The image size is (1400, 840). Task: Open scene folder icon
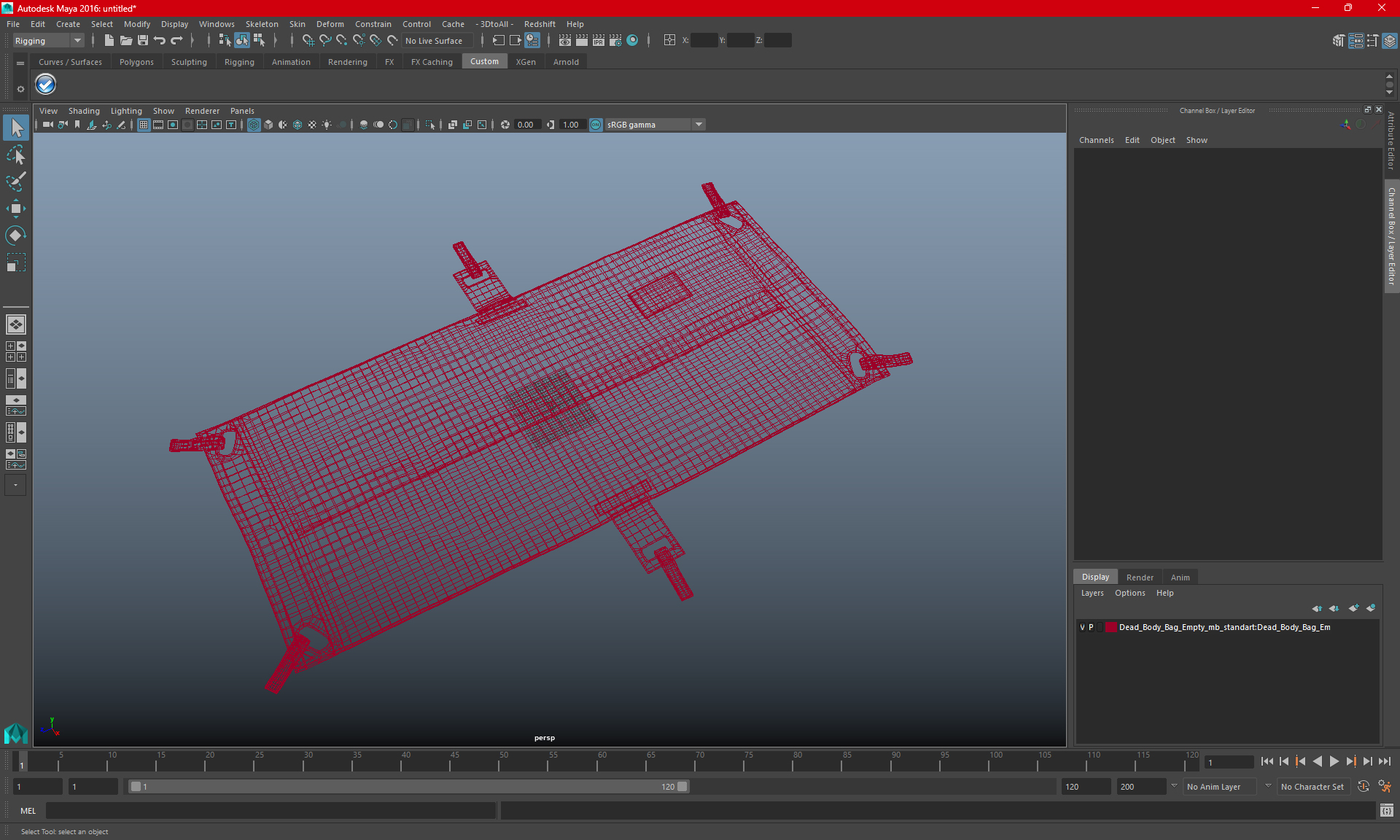[x=126, y=41]
